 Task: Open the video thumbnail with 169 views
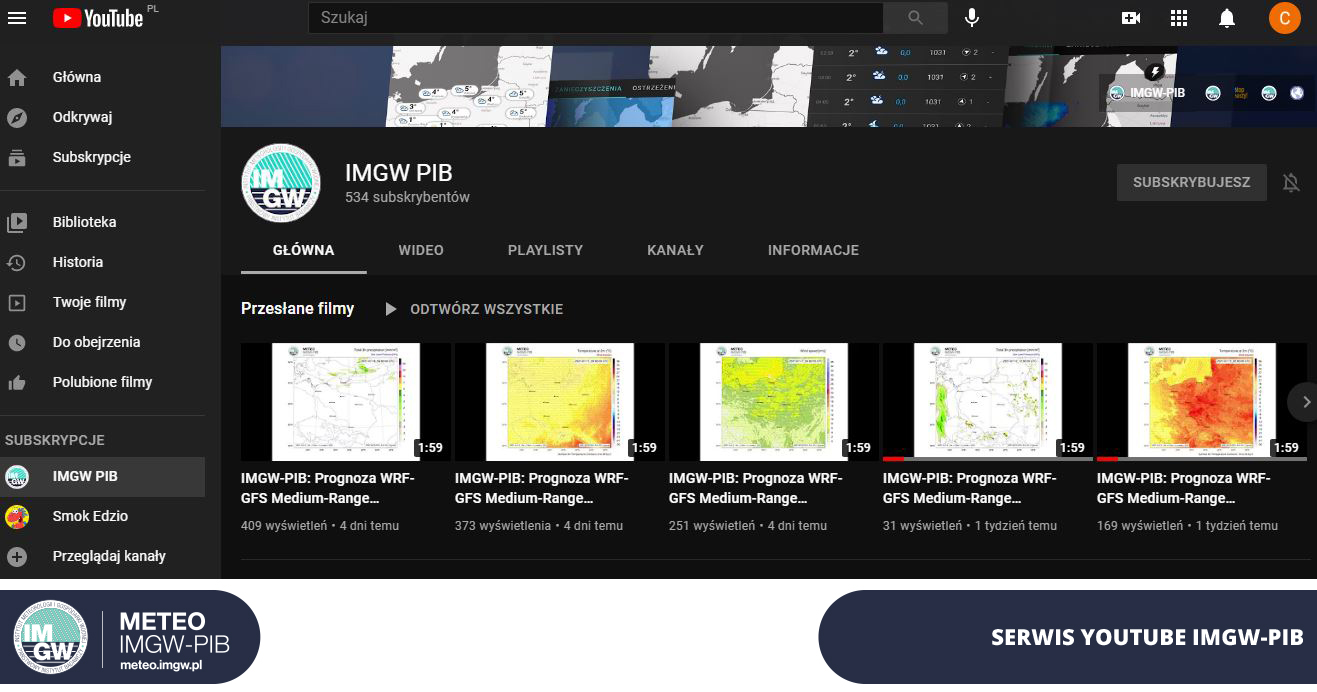1202,402
